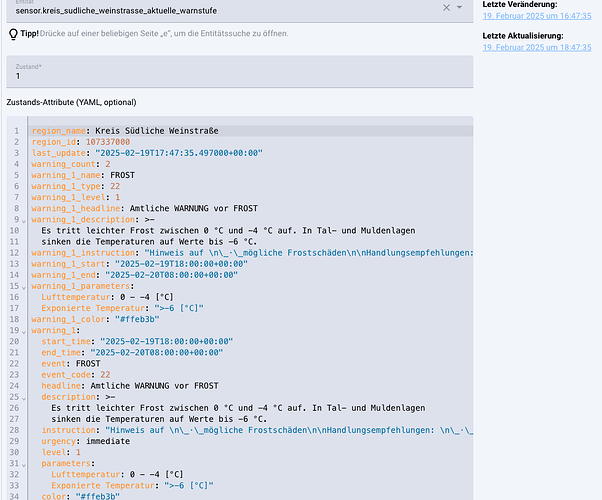
Task: Click the warning_count line in the editor
Action: [x=70, y=164]
